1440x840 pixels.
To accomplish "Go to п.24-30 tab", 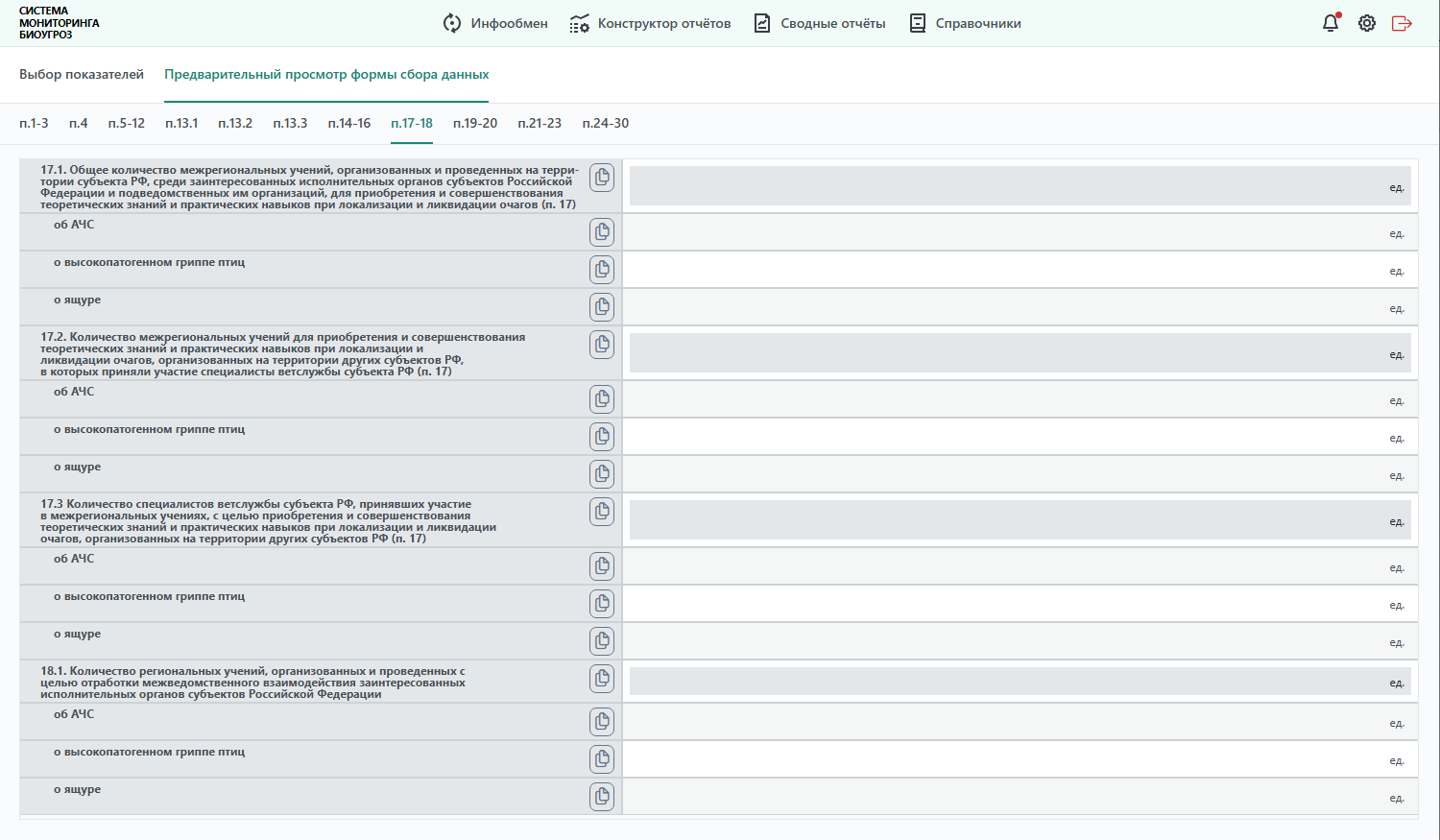I will (x=606, y=123).
